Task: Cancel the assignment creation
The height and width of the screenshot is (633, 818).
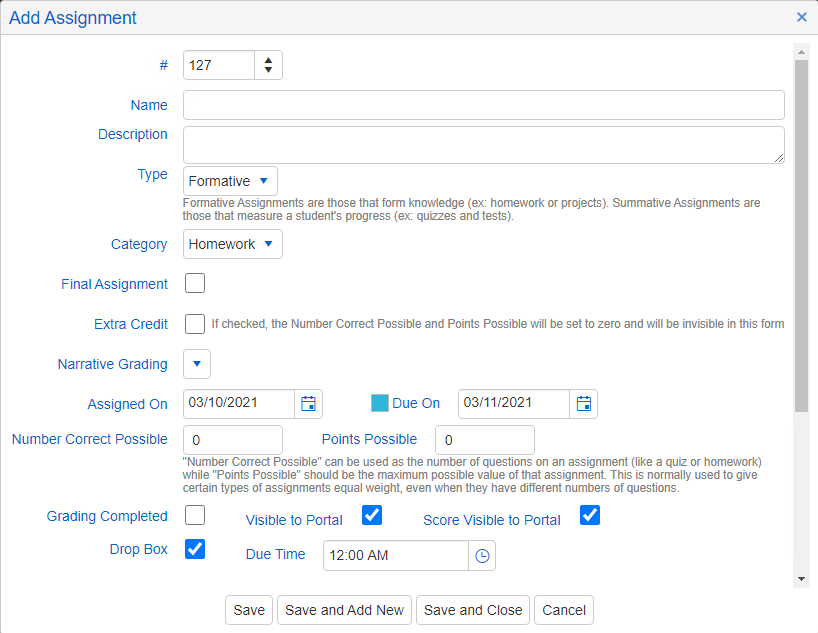Action: (x=563, y=610)
